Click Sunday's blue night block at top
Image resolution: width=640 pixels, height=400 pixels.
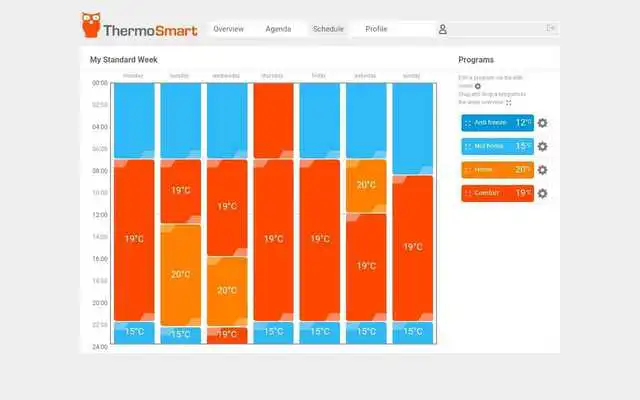click(x=413, y=129)
